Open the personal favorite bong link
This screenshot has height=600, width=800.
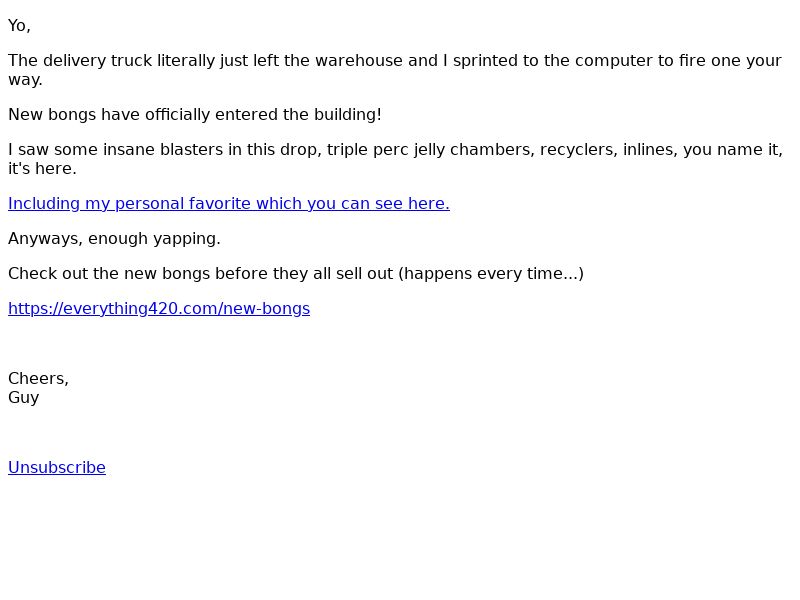pyautogui.click(x=228, y=204)
